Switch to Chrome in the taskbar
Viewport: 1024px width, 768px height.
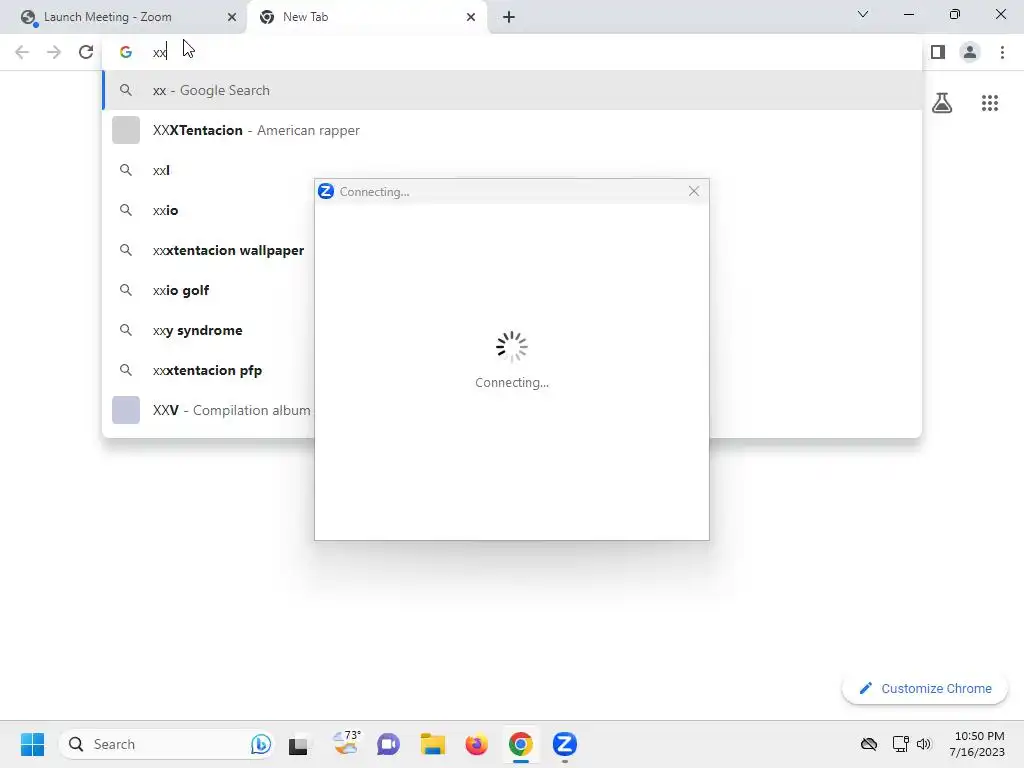tap(520, 744)
